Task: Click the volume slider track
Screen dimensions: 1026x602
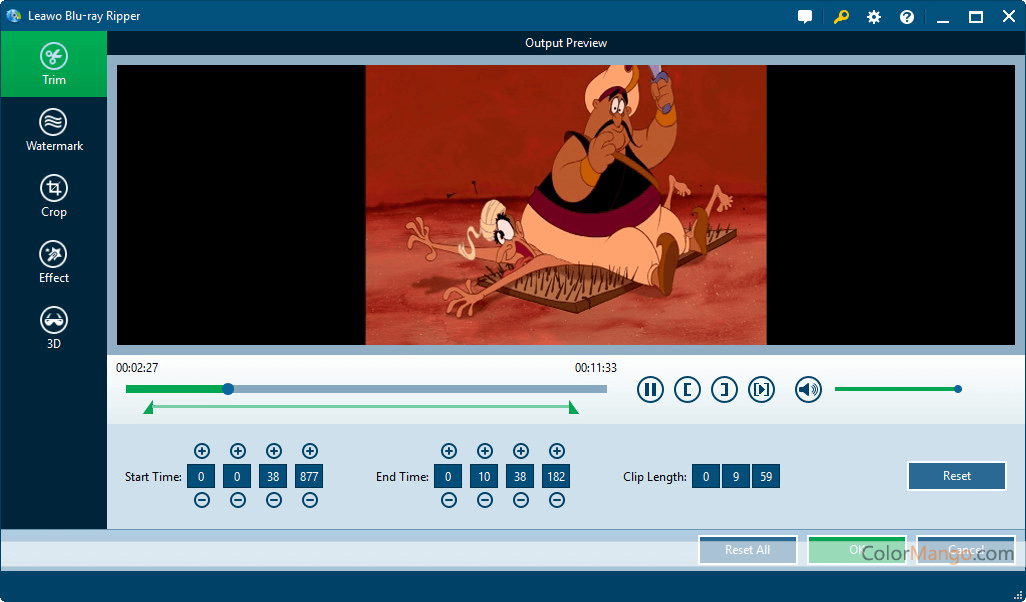Action: tap(895, 389)
